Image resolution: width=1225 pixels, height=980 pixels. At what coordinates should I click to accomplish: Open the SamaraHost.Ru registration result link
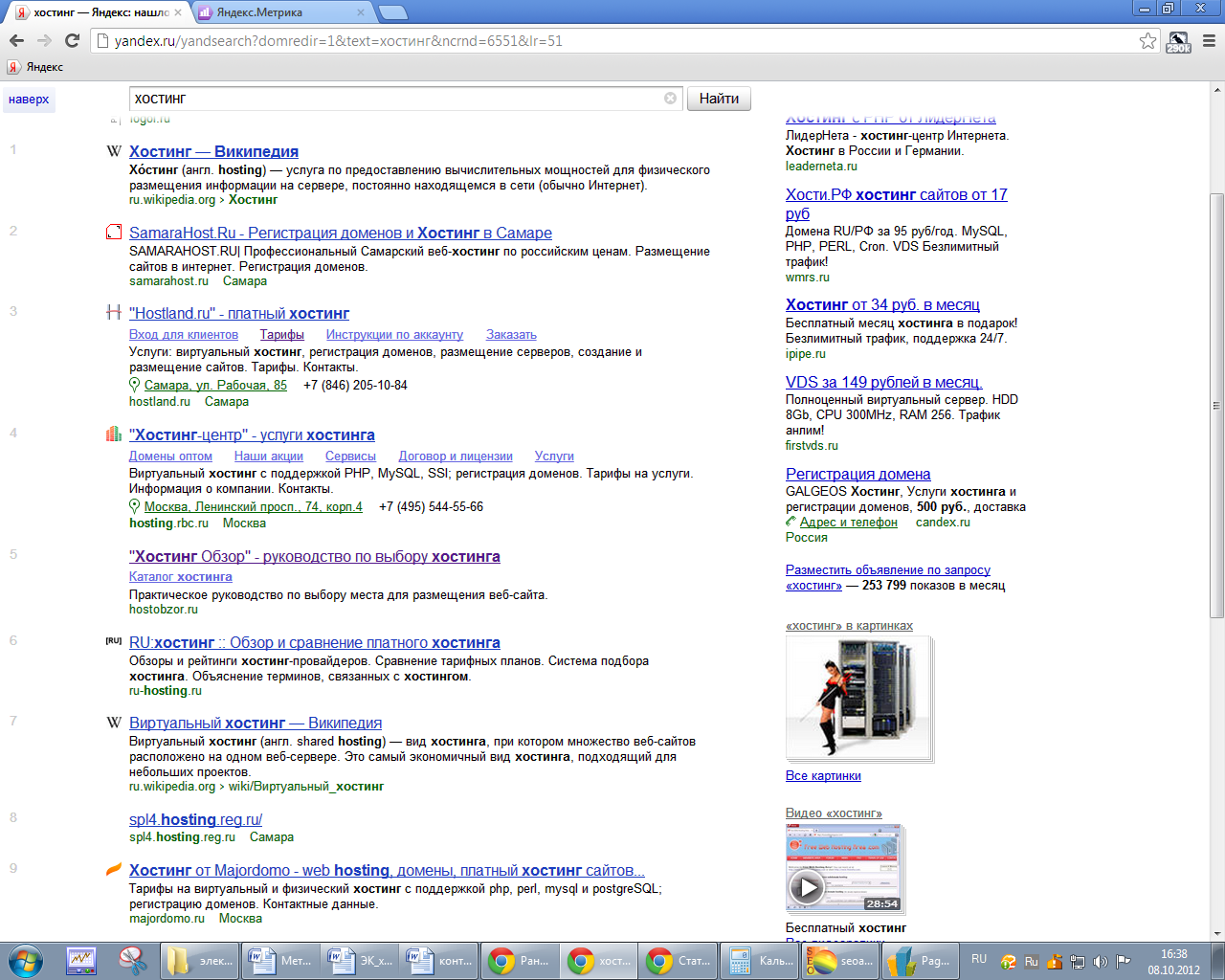341,233
